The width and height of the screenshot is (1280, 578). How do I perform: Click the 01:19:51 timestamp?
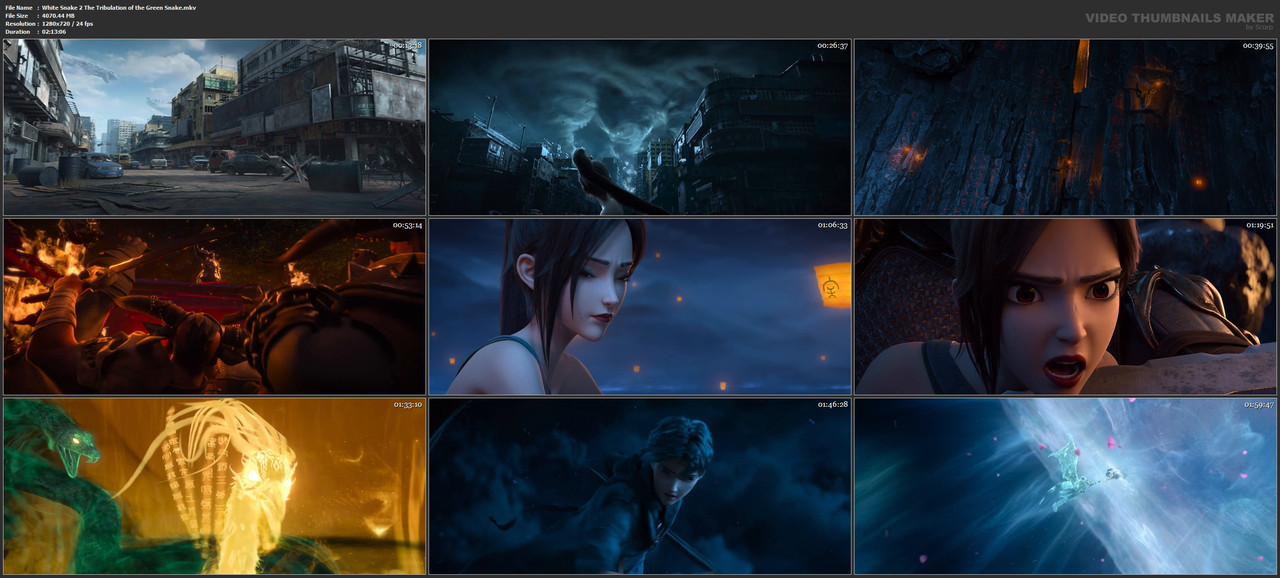point(1258,225)
